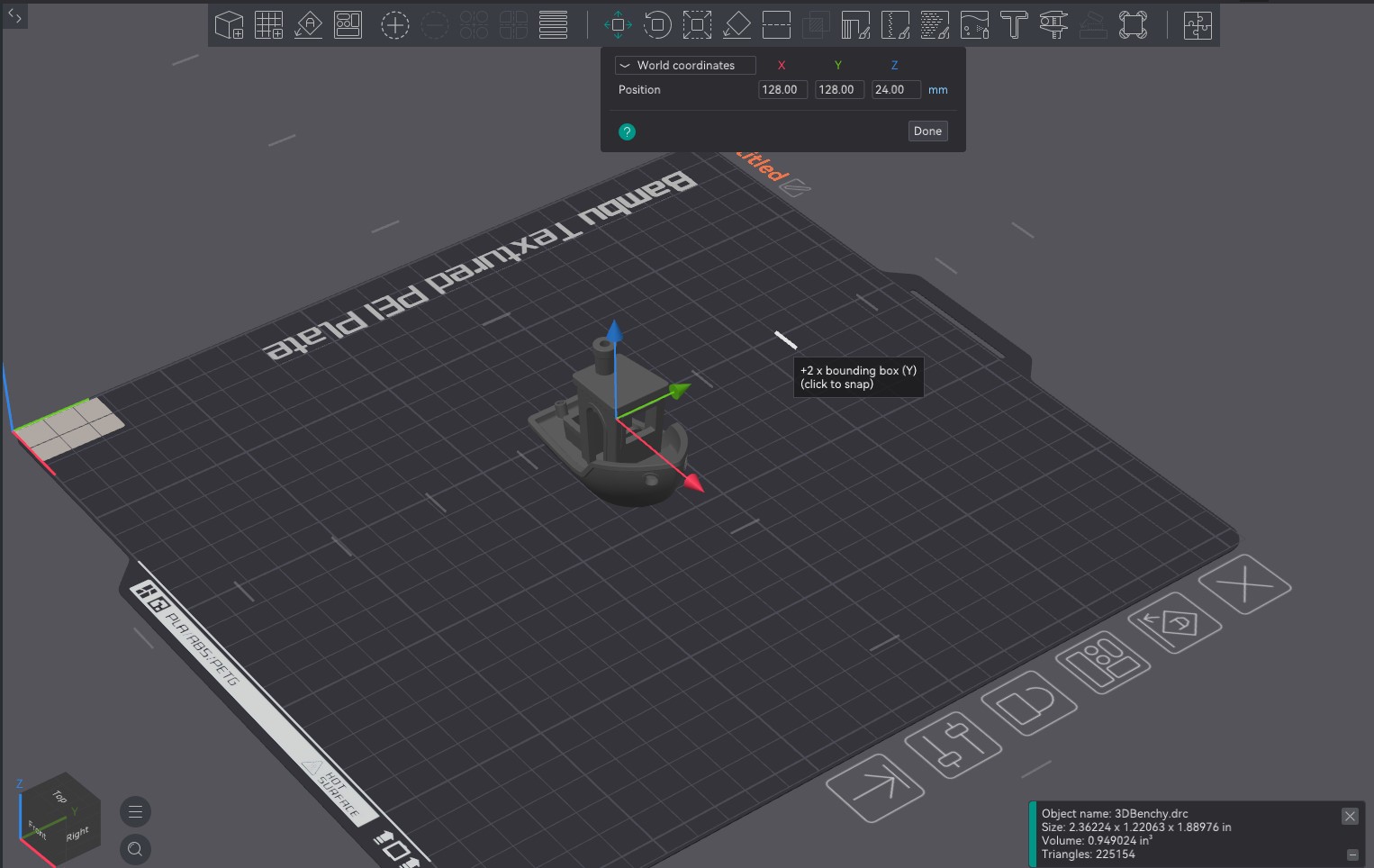1374x868 pixels.
Task: Click the dashed circle plus (add instance) icon
Action: click(394, 24)
